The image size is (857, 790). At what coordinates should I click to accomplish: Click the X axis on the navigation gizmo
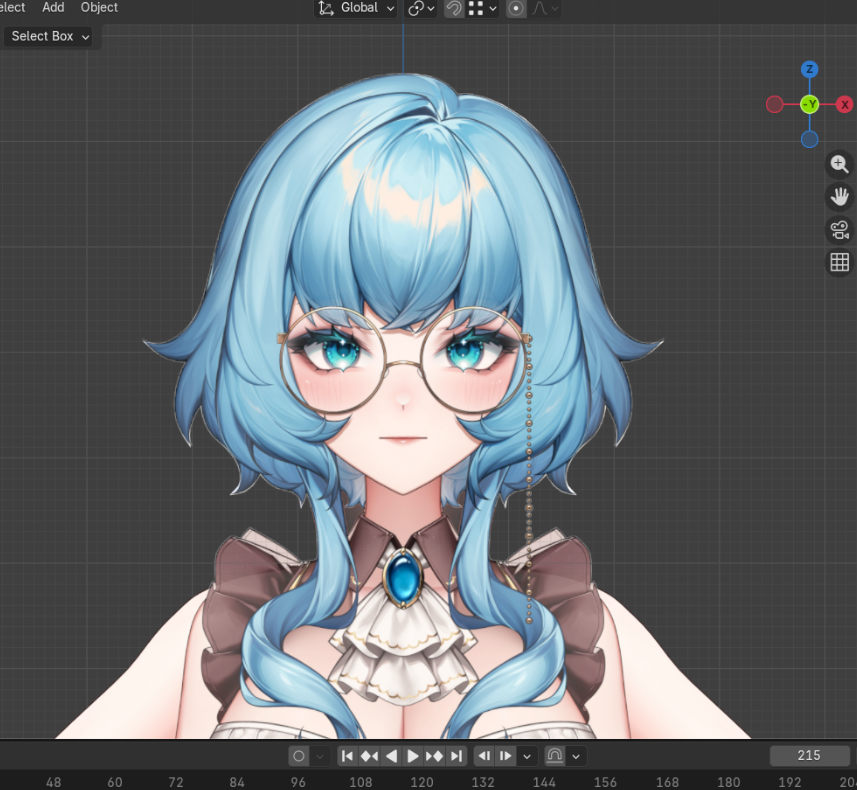click(x=844, y=104)
